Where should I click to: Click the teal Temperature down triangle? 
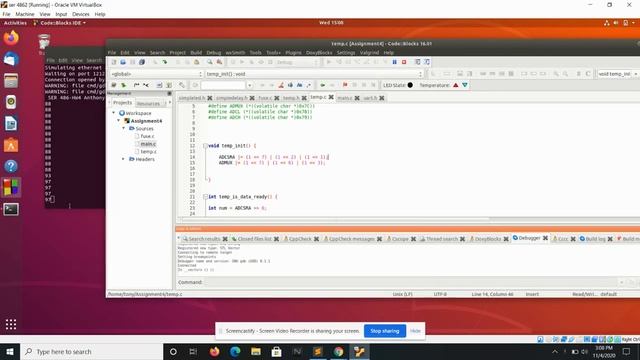(x=465, y=85)
